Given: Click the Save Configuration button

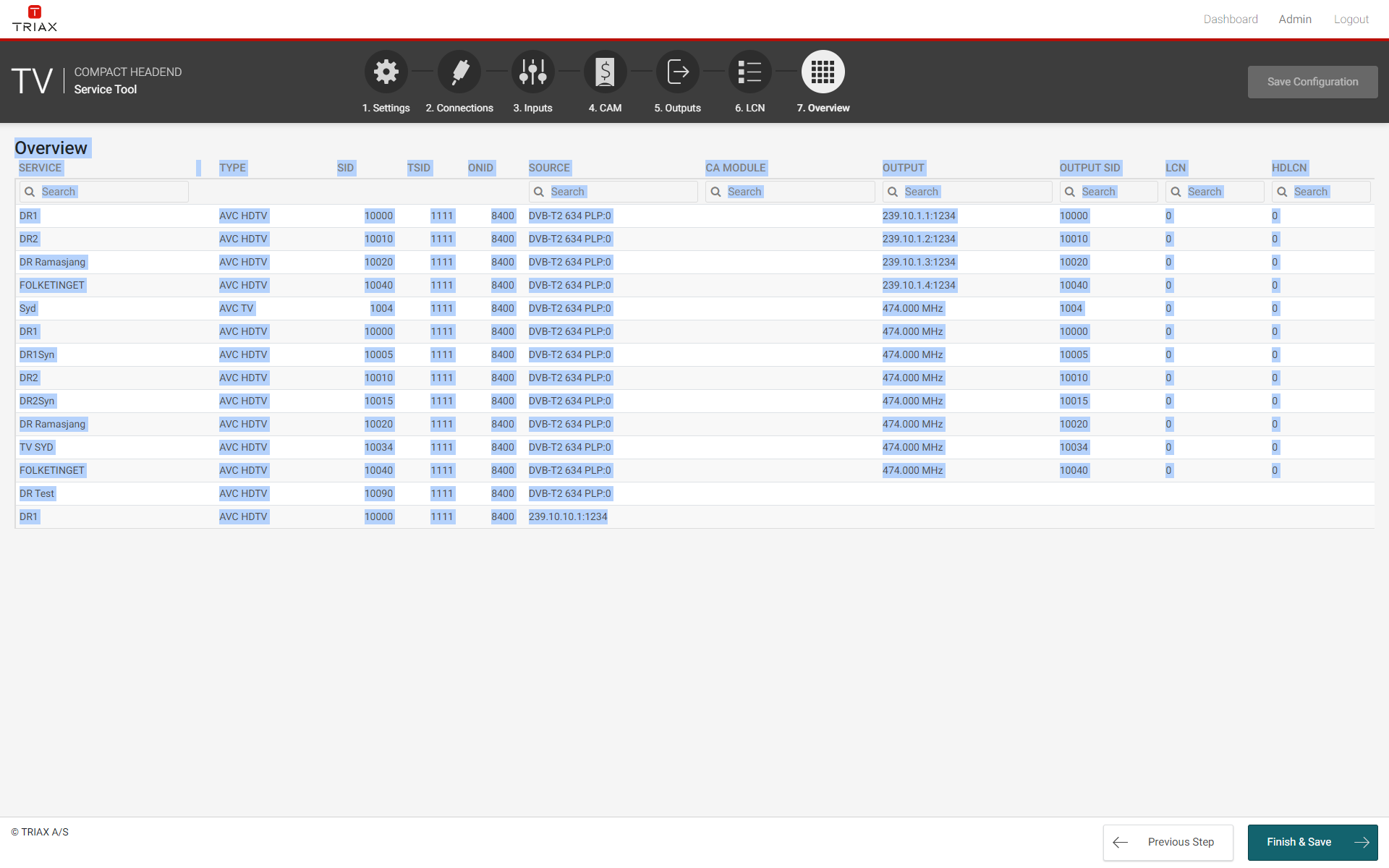Looking at the screenshot, I should pos(1312,82).
